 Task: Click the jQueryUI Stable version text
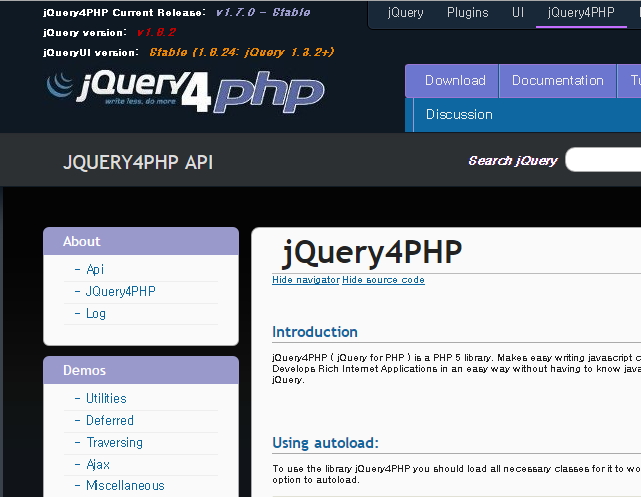(242, 52)
